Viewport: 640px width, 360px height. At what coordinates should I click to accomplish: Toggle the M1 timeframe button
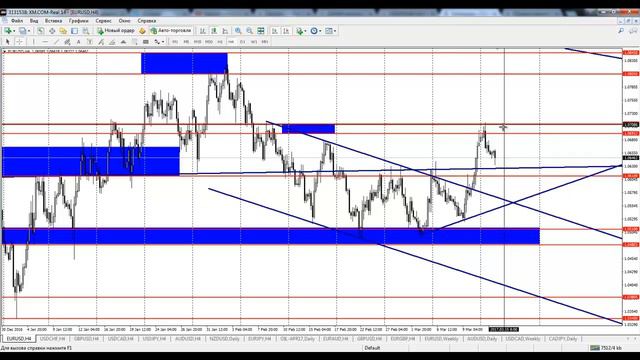coord(175,42)
